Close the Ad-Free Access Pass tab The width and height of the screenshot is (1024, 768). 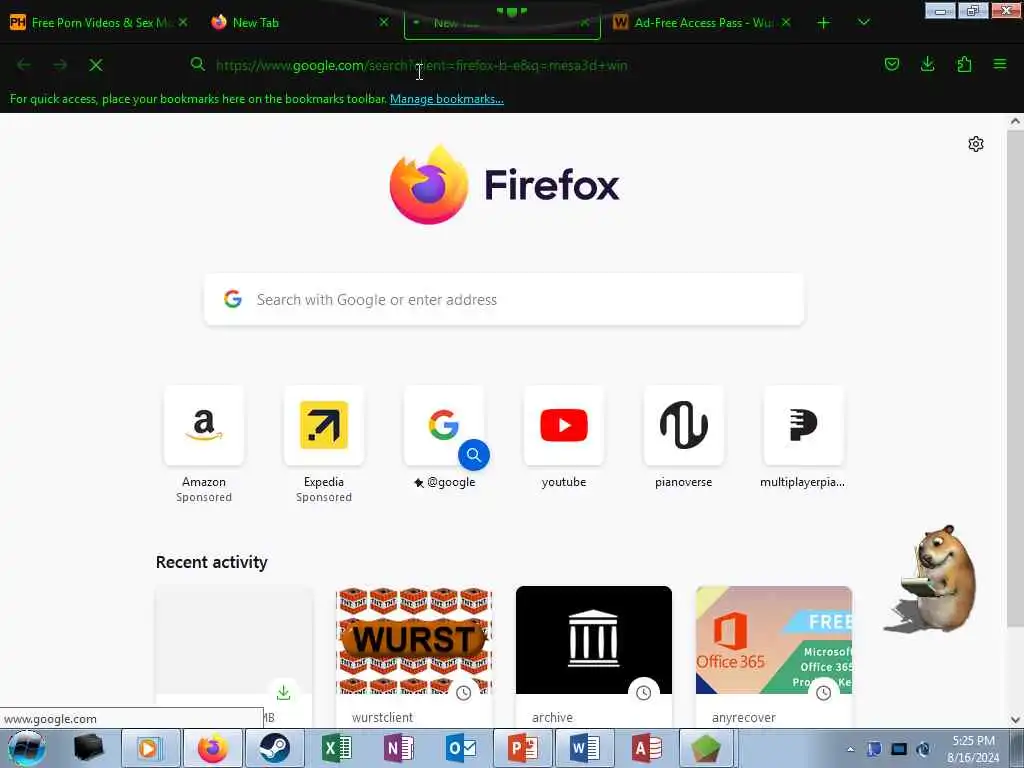point(786,22)
